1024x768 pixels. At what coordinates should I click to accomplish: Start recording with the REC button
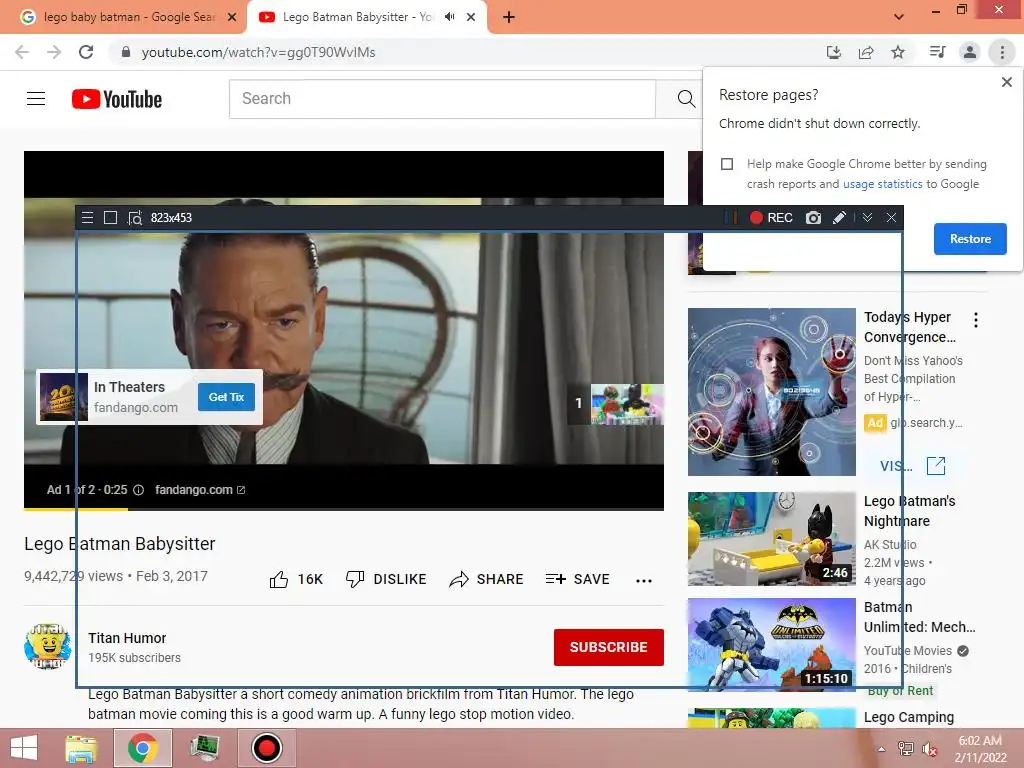771,217
